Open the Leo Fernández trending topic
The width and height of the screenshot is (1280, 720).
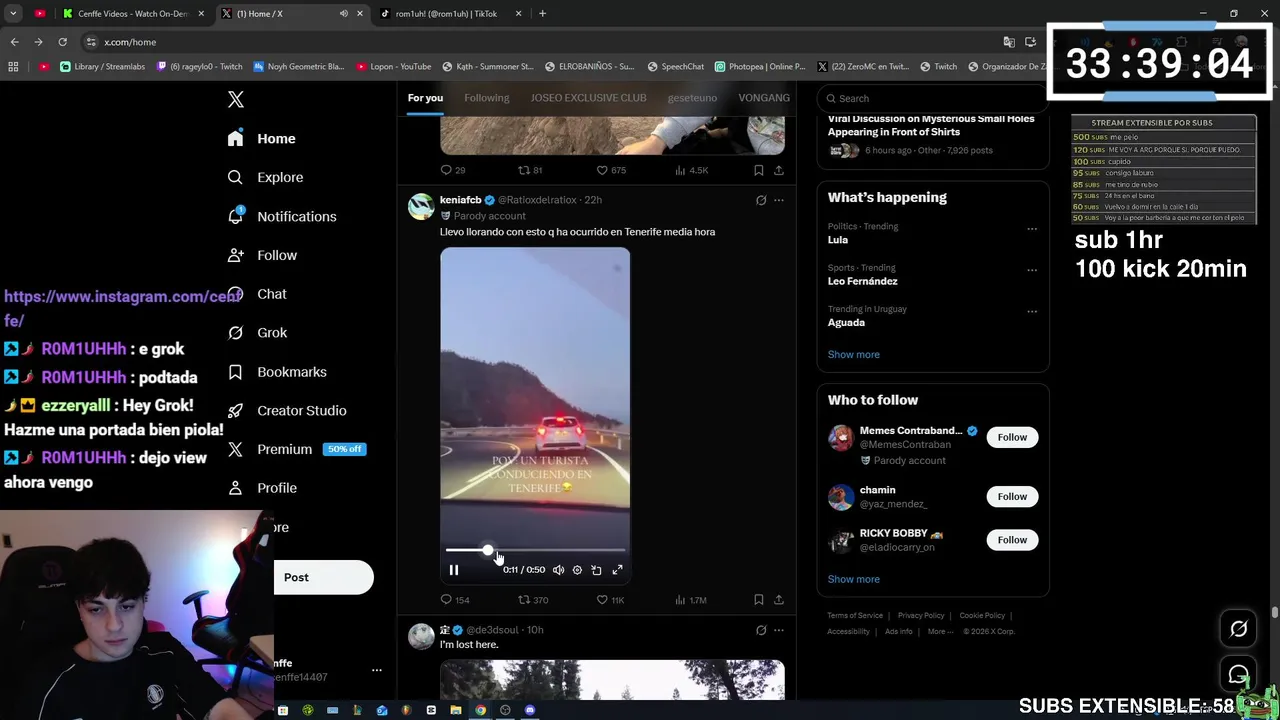coord(862,281)
